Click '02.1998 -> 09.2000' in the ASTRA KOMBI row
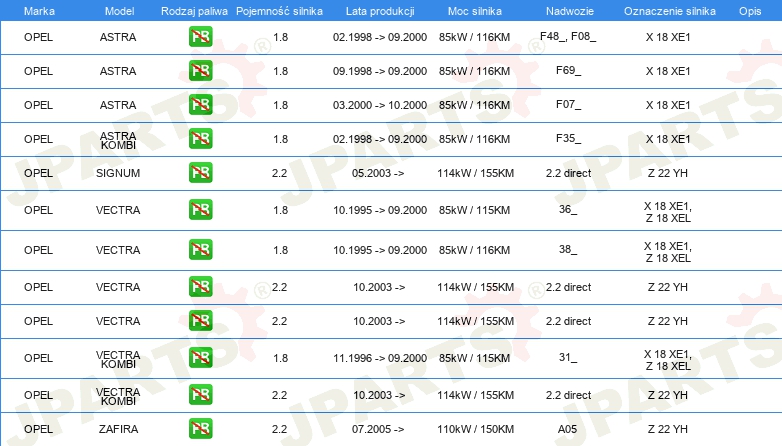Image resolution: width=782 pixels, height=446 pixels. [x=380, y=139]
